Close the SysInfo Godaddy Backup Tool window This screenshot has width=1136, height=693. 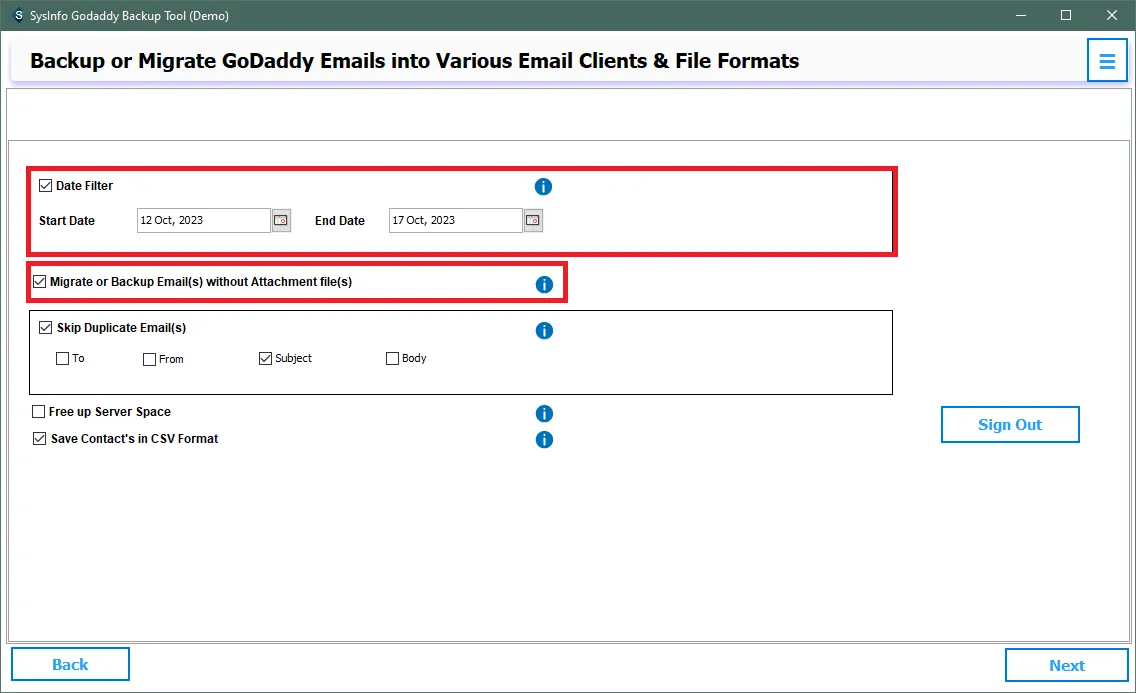(x=1111, y=15)
